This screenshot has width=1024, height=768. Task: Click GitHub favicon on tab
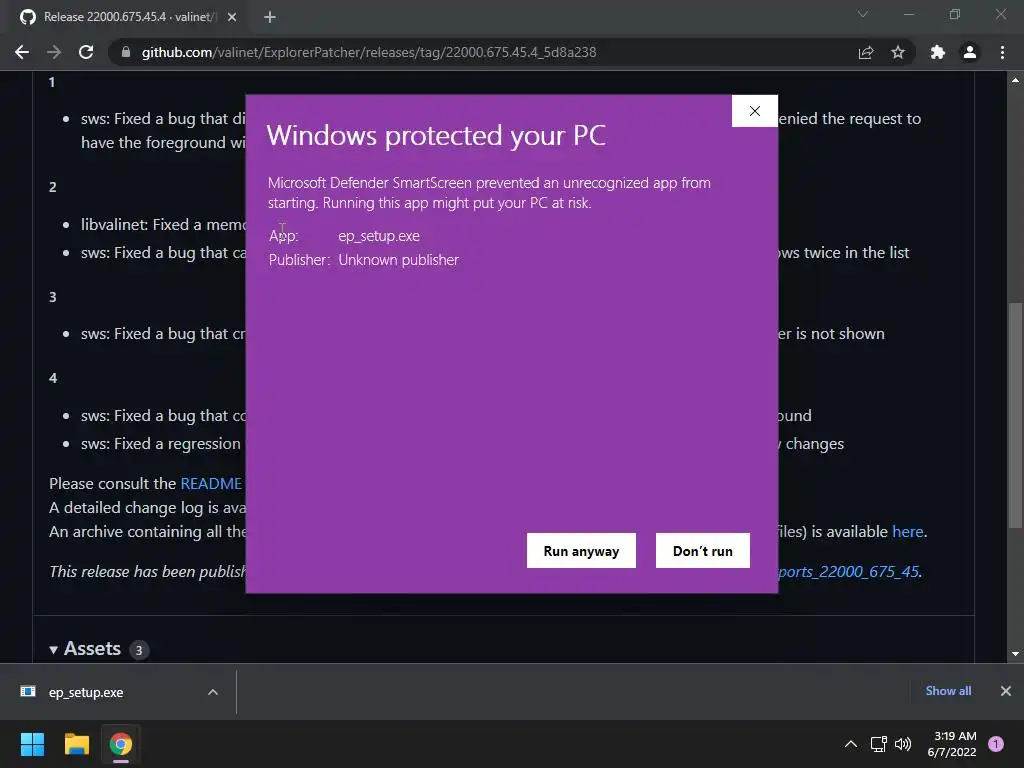(x=27, y=17)
